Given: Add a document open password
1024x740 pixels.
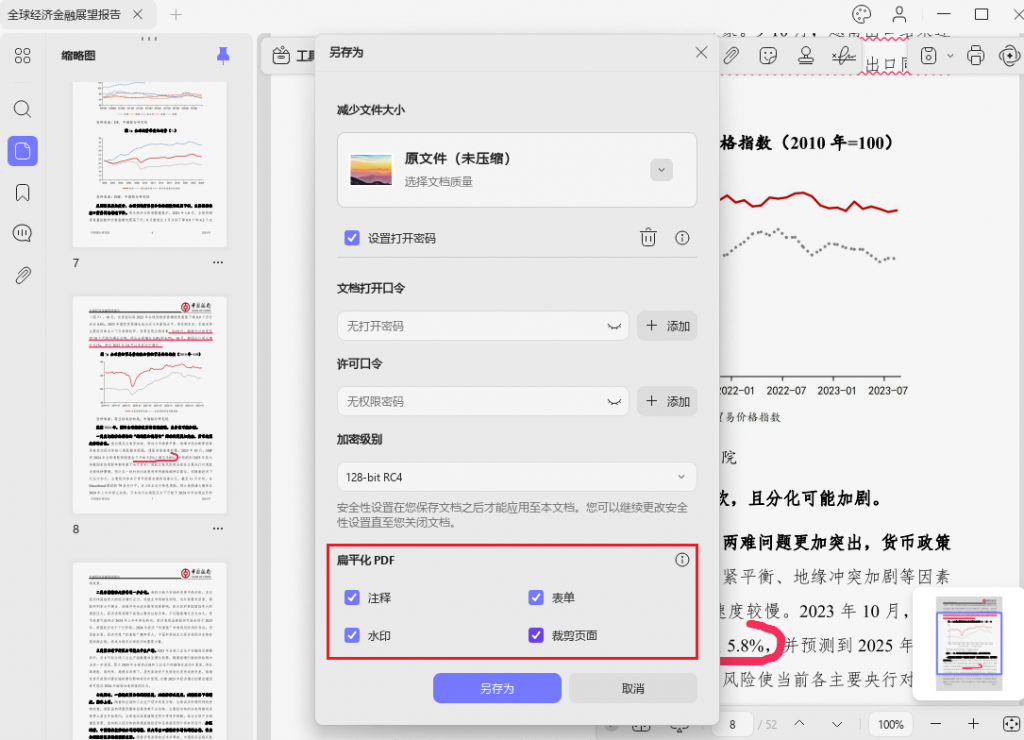Looking at the screenshot, I should tap(667, 326).
